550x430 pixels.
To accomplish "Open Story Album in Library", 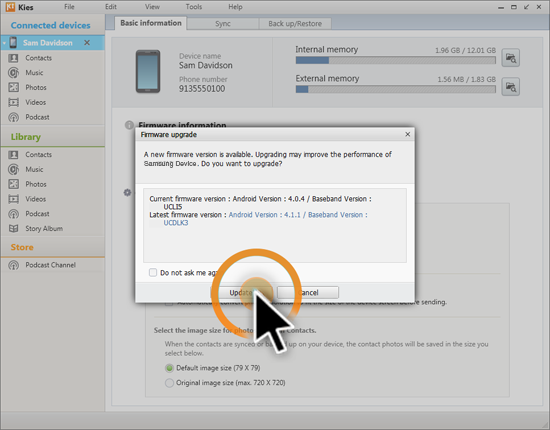I will (x=43, y=228).
